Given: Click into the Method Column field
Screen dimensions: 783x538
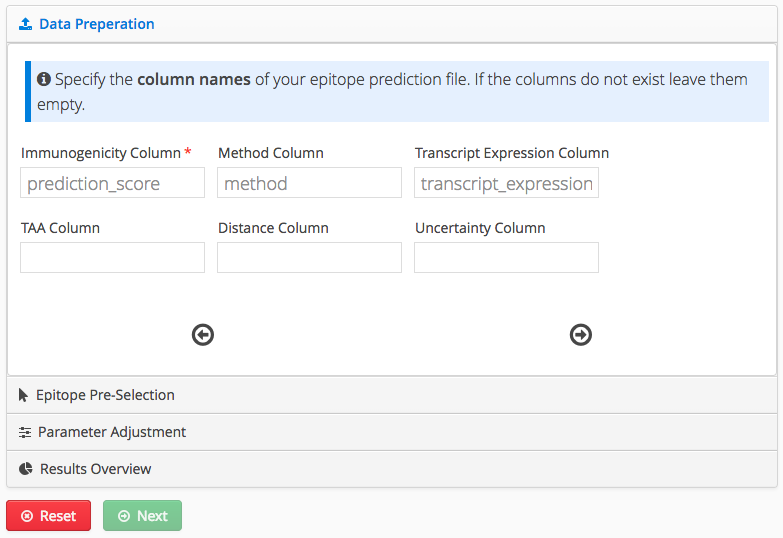Looking at the screenshot, I should pyautogui.click(x=309, y=183).
